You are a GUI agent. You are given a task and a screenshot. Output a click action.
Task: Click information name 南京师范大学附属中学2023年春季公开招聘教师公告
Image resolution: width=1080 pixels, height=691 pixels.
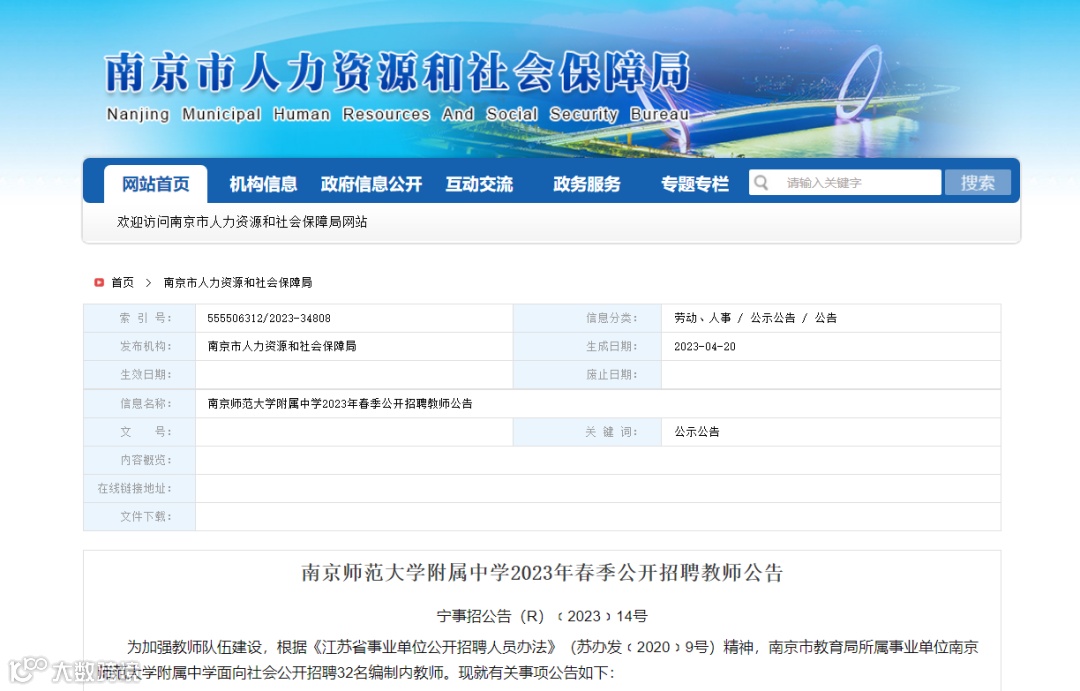(340, 404)
